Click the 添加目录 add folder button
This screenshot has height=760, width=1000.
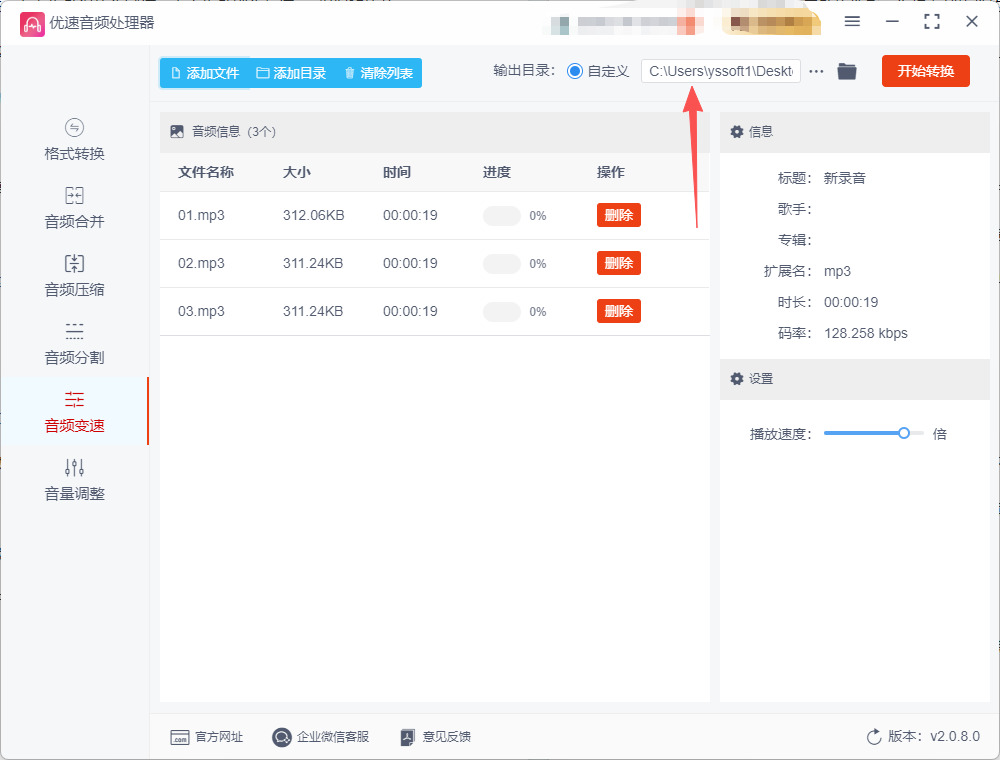point(291,73)
